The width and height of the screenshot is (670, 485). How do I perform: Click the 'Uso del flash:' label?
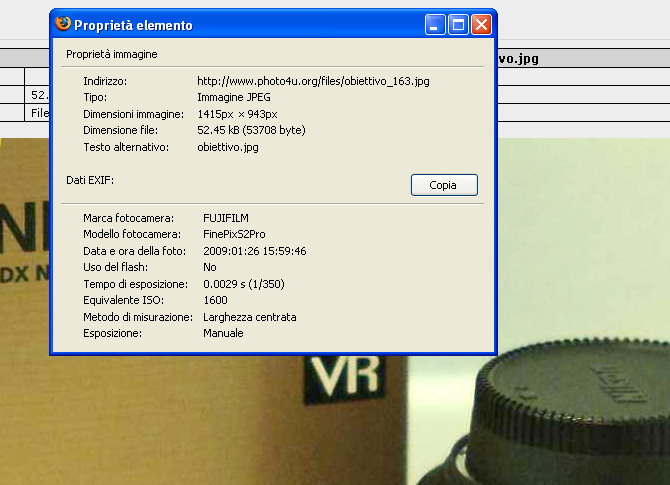tap(115, 267)
